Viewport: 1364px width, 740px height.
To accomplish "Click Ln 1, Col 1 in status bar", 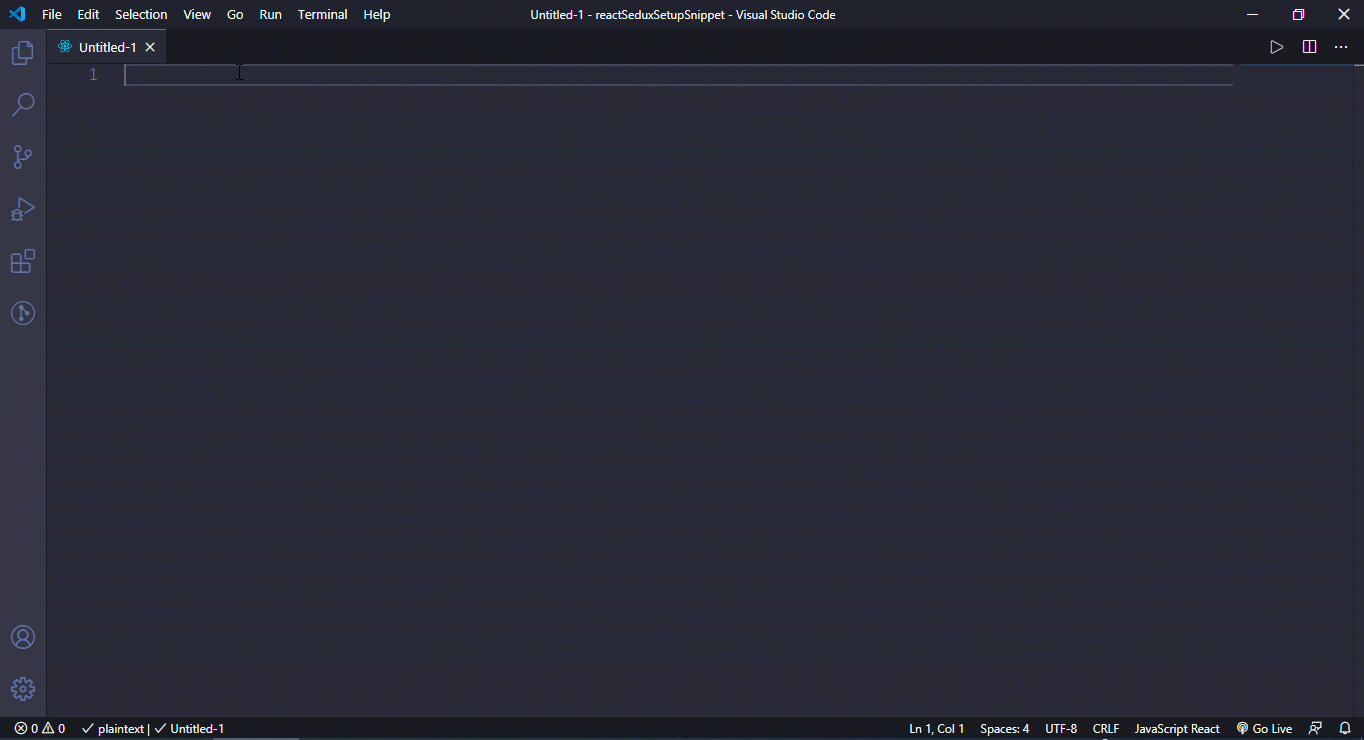I will 937,729.
